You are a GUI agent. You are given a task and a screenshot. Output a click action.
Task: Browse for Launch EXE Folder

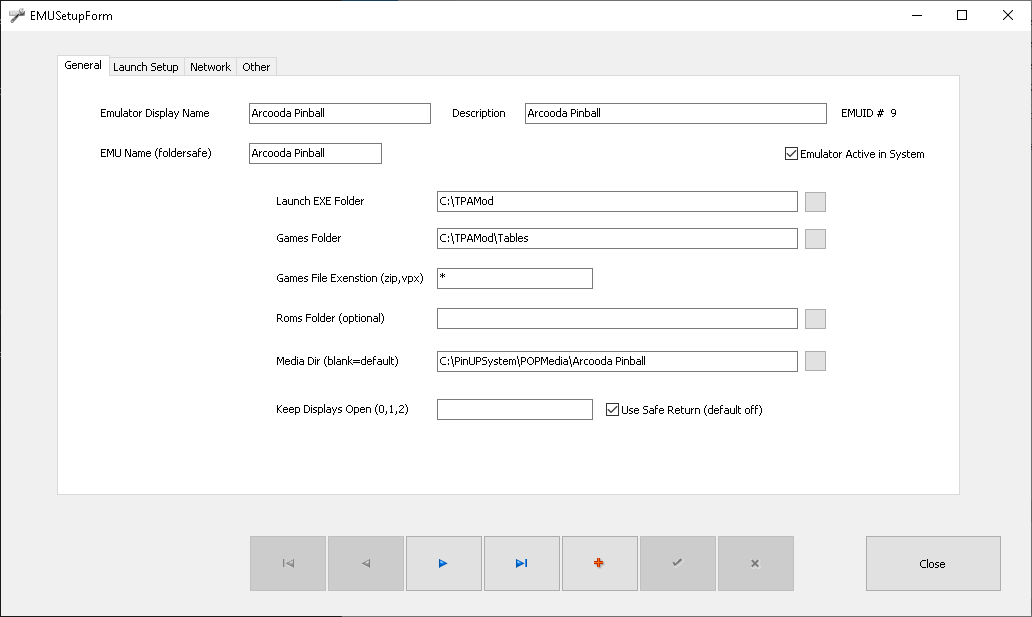pyautogui.click(x=815, y=202)
